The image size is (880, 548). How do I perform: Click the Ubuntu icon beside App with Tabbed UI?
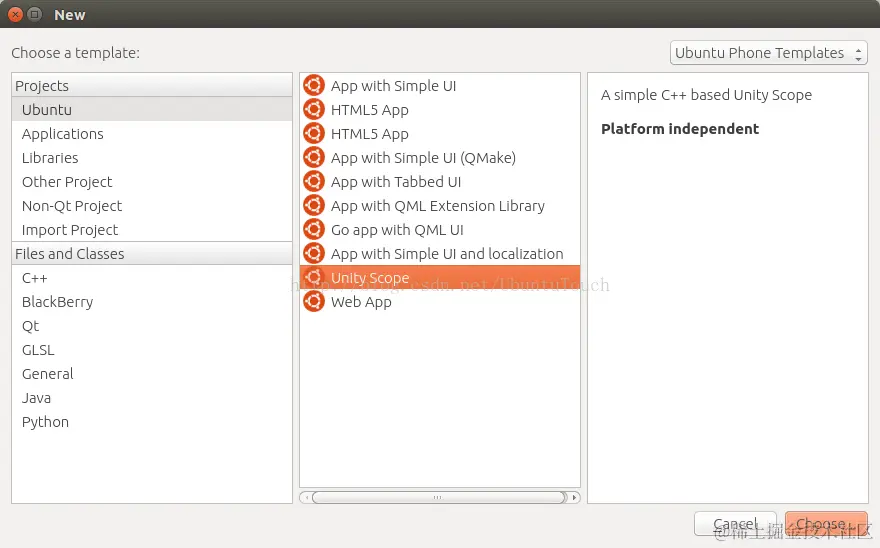pyautogui.click(x=314, y=181)
